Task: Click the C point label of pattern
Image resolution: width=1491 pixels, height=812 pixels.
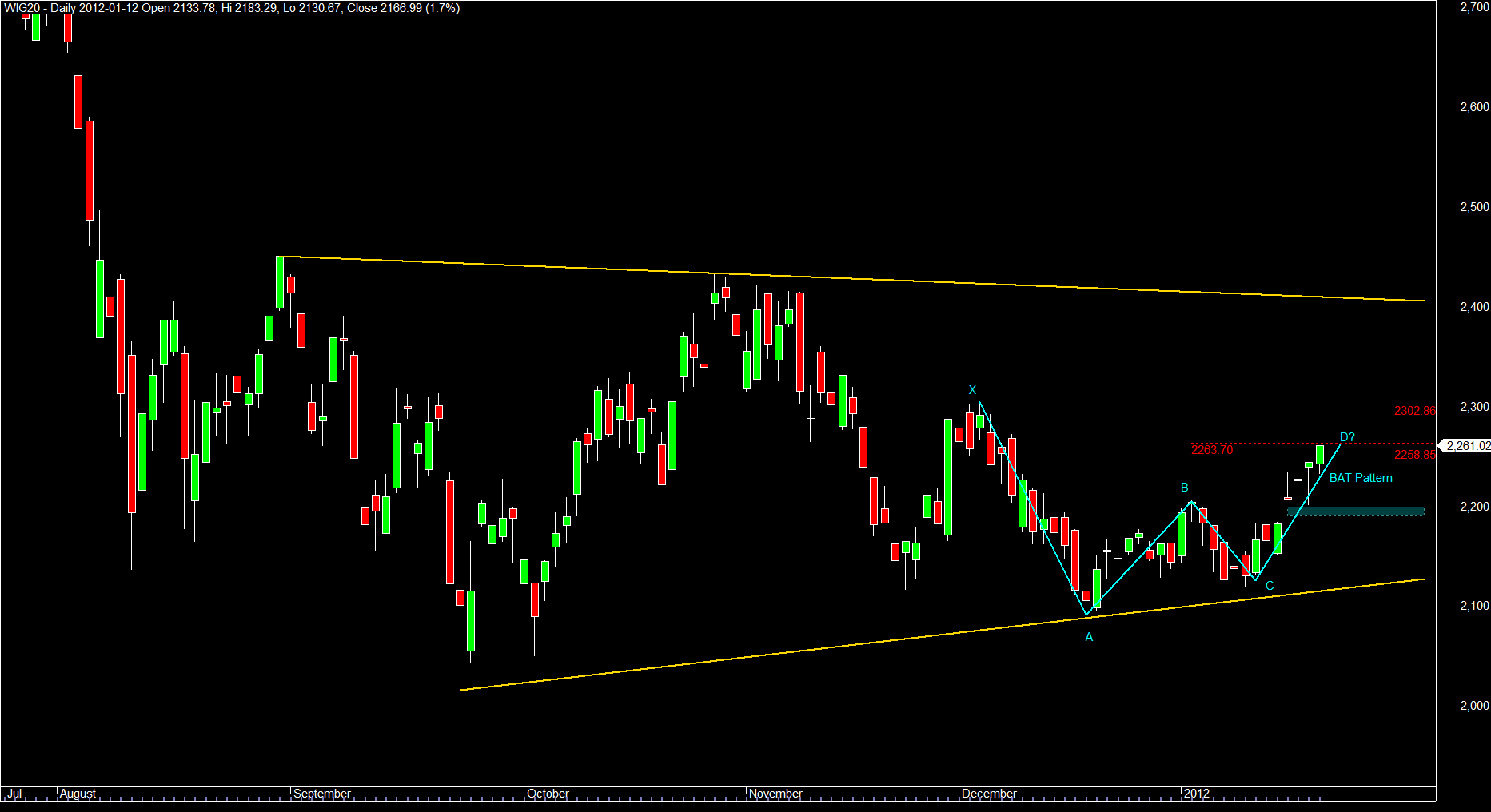Action: [1270, 586]
